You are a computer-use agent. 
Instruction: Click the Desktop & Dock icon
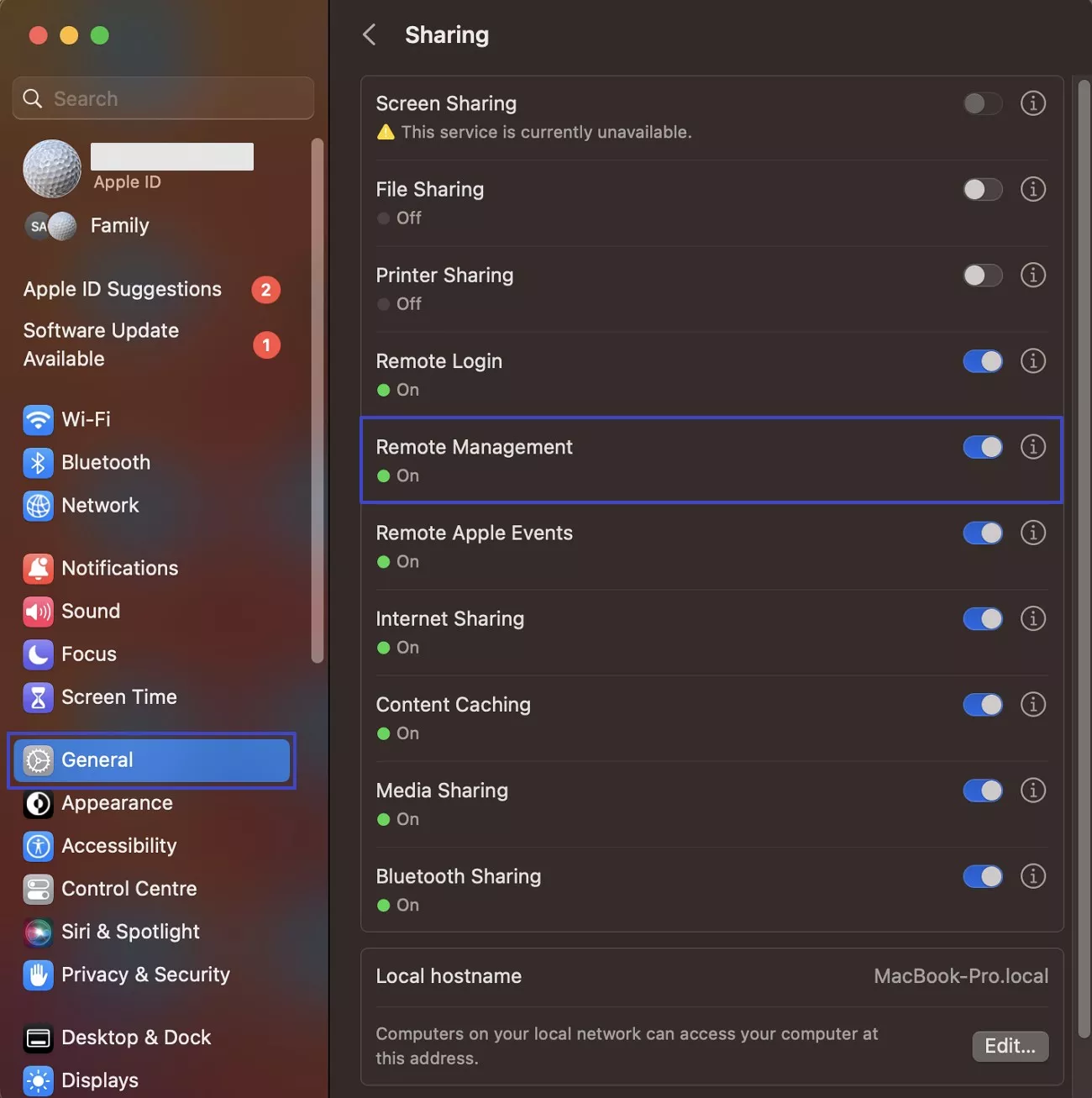[x=38, y=1038]
